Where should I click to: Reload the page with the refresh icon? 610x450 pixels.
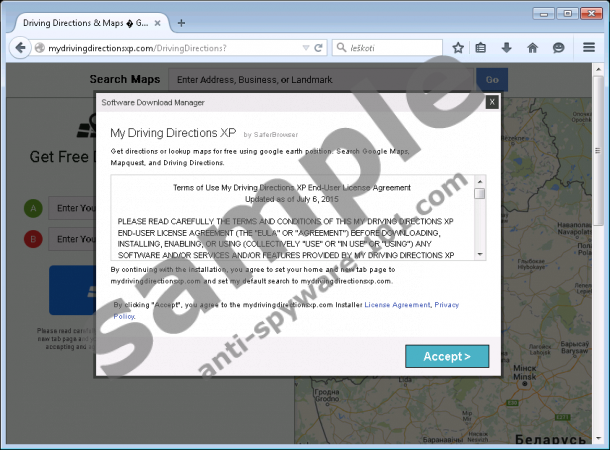[318, 47]
